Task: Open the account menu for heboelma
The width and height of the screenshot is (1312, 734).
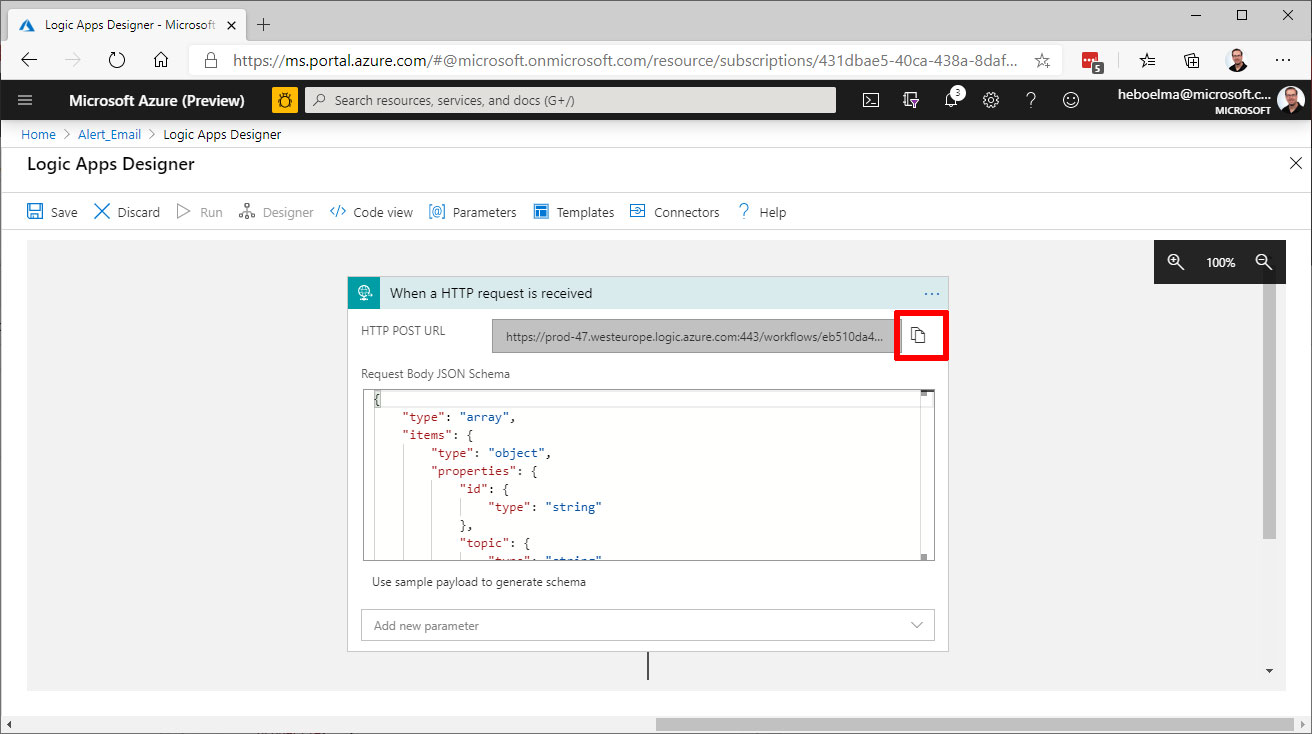Action: (1211, 100)
